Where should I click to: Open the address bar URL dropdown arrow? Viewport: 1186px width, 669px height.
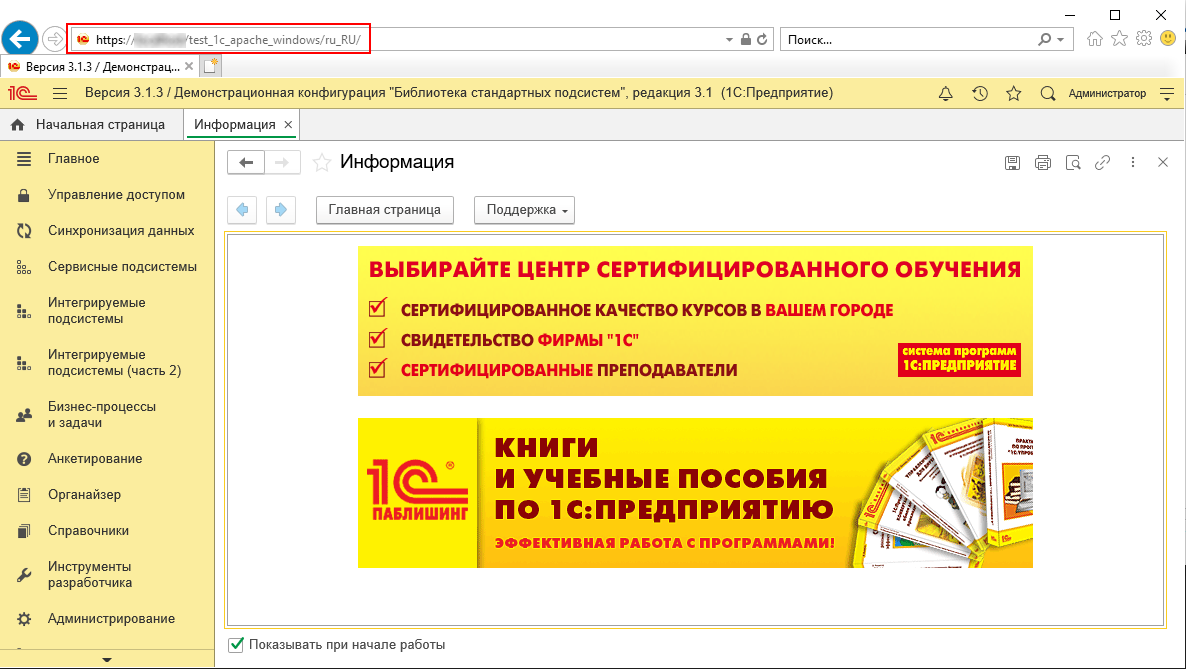[728, 40]
